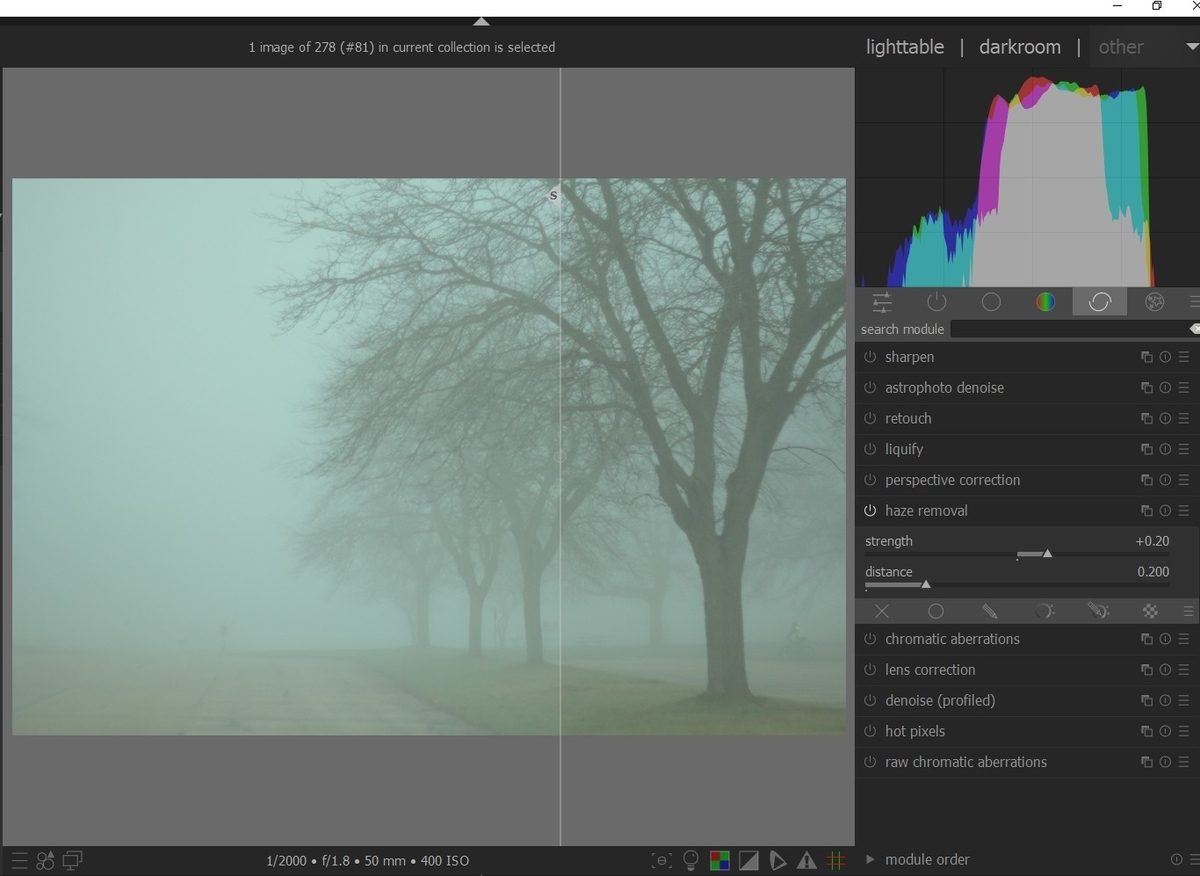Expand the lens correction module
1200x876 pixels.
pyautogui.click(x=930, y=670)
